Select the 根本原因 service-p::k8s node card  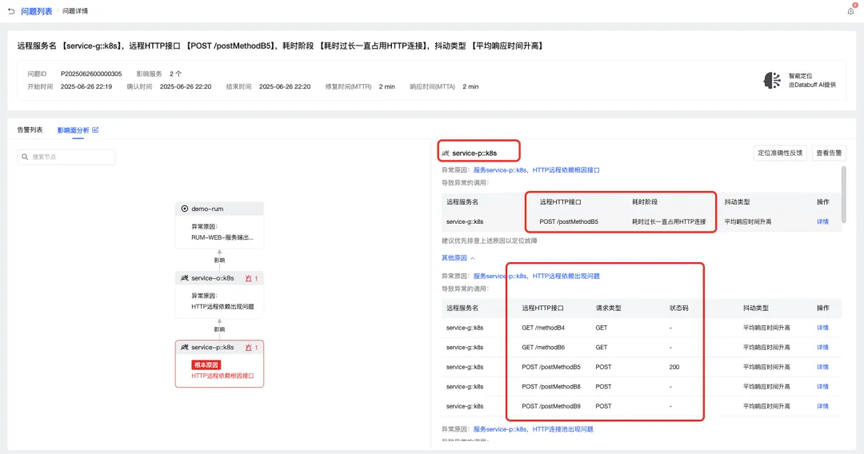[219, 364]
